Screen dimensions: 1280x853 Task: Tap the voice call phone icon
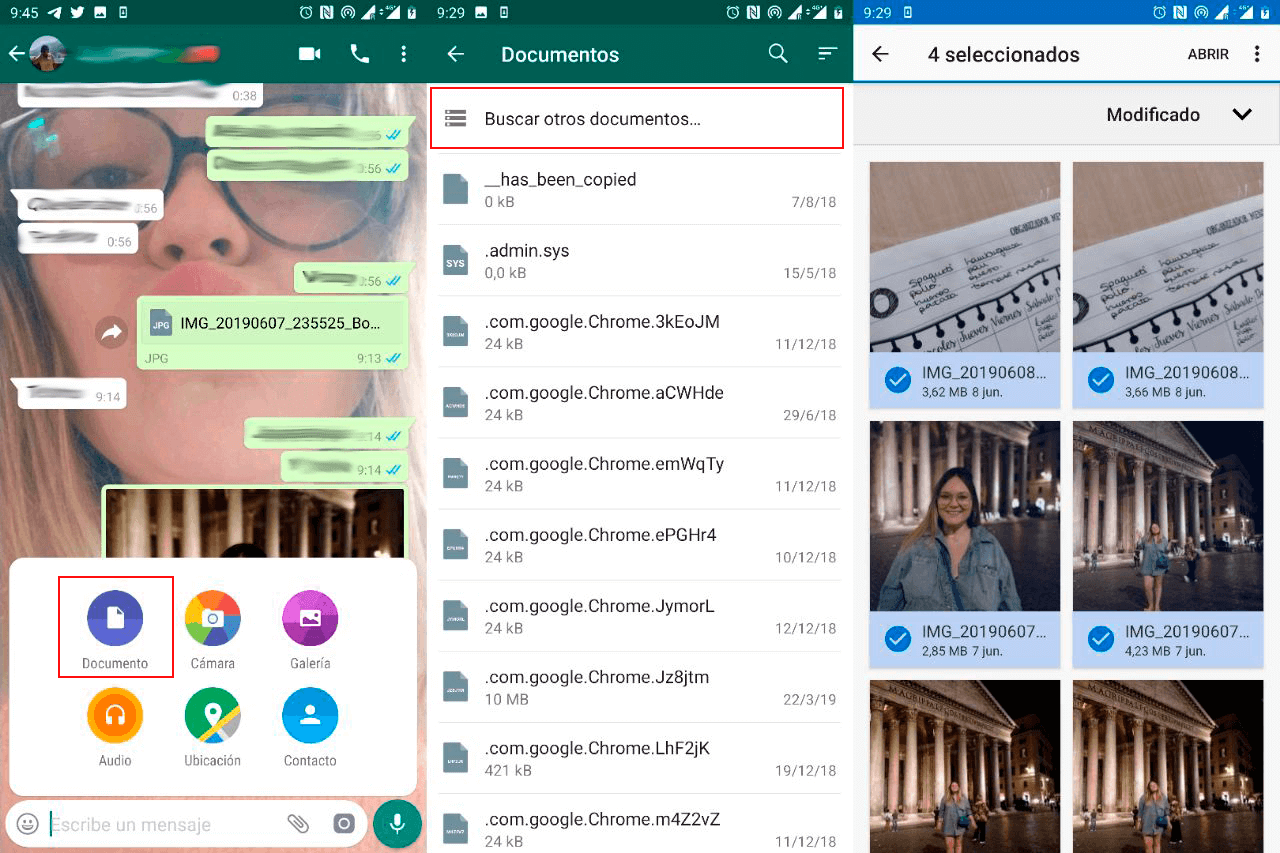[x=360, y=54]
